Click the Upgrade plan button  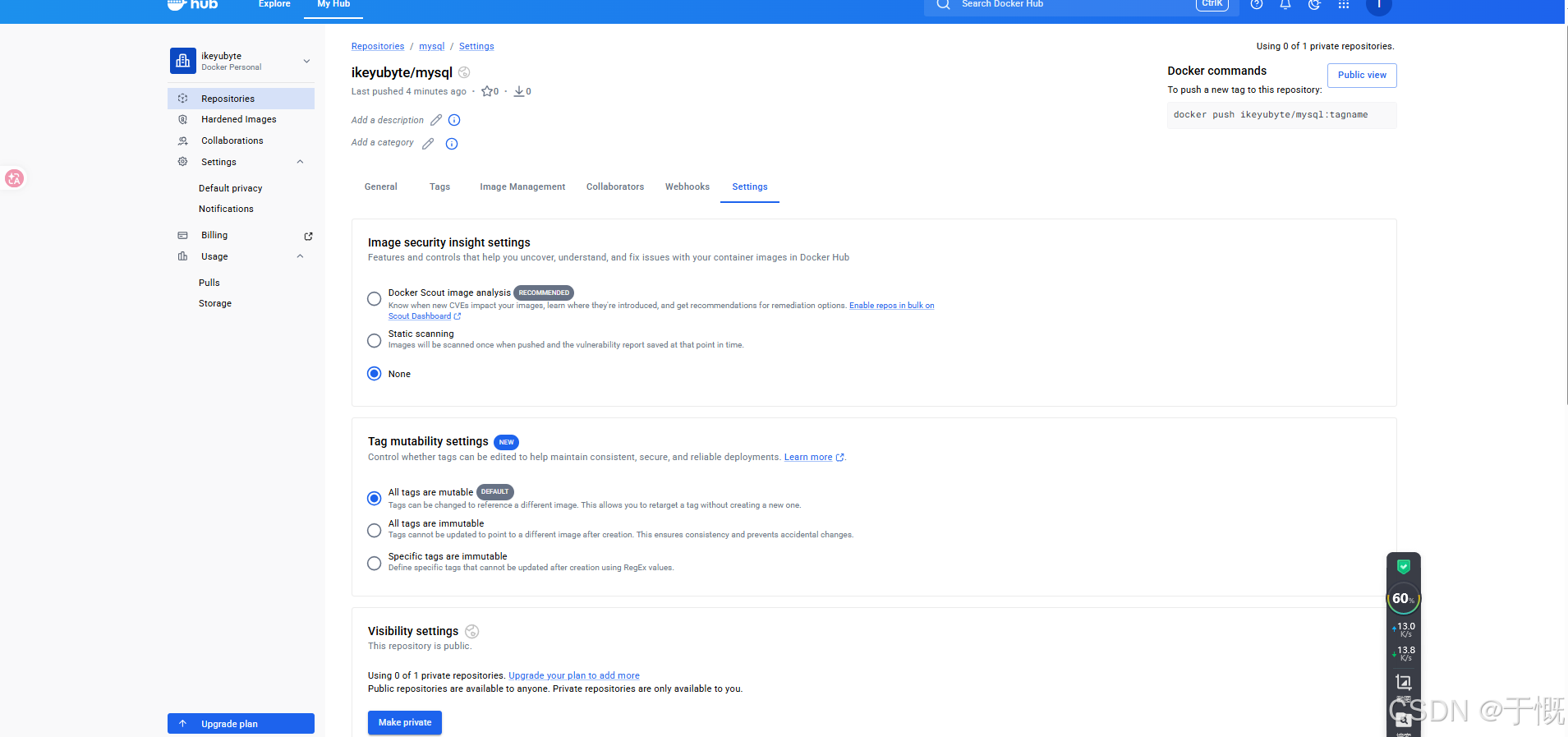(x=241, y=724)
